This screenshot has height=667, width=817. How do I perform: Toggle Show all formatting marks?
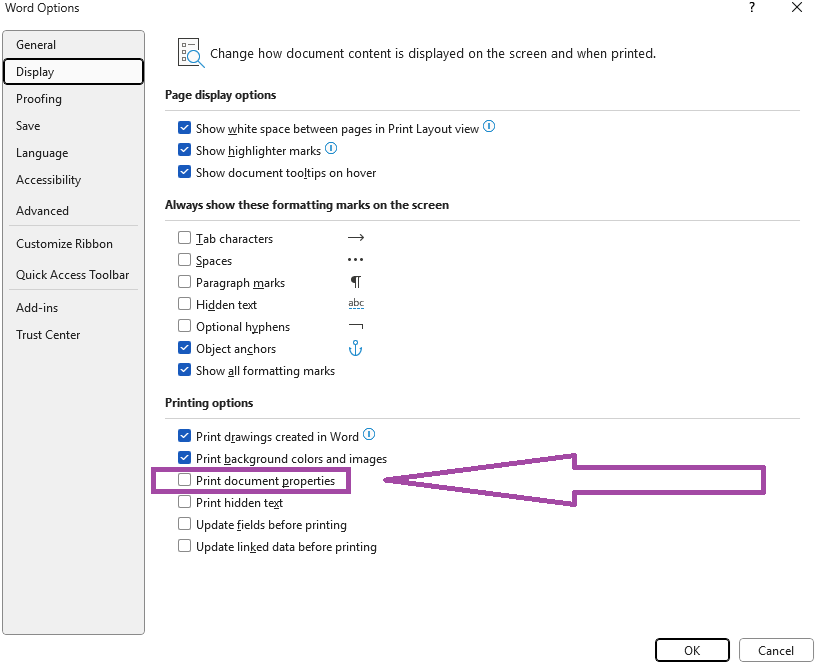[x=184, y=370]
